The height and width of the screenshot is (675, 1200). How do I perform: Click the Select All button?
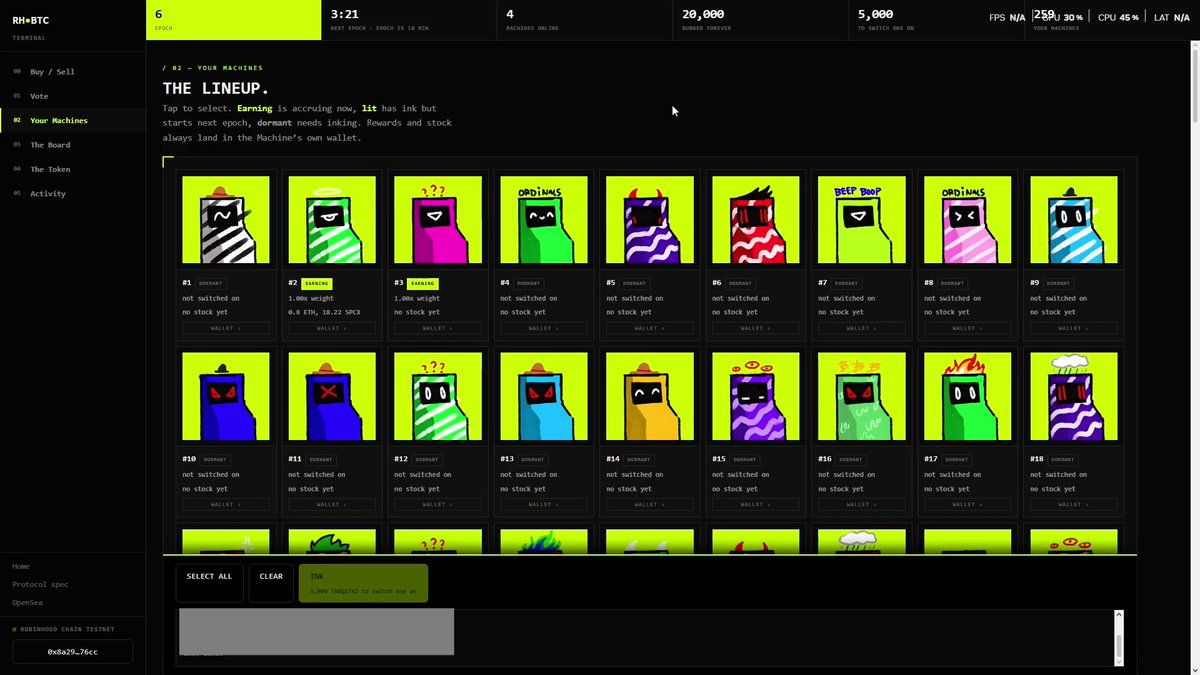(x=209, y=583)
